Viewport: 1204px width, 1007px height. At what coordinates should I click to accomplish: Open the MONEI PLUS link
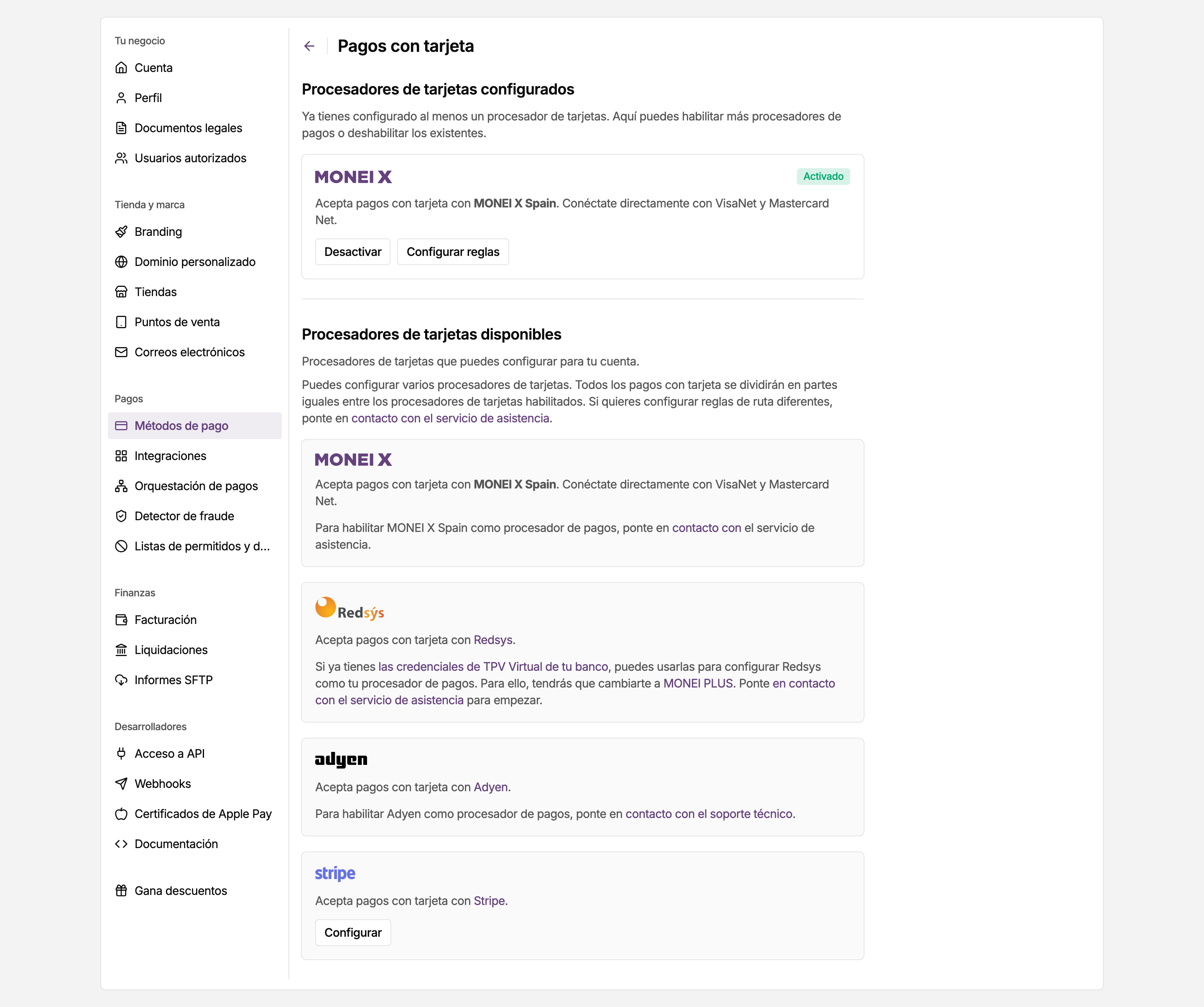click(698, 684)
